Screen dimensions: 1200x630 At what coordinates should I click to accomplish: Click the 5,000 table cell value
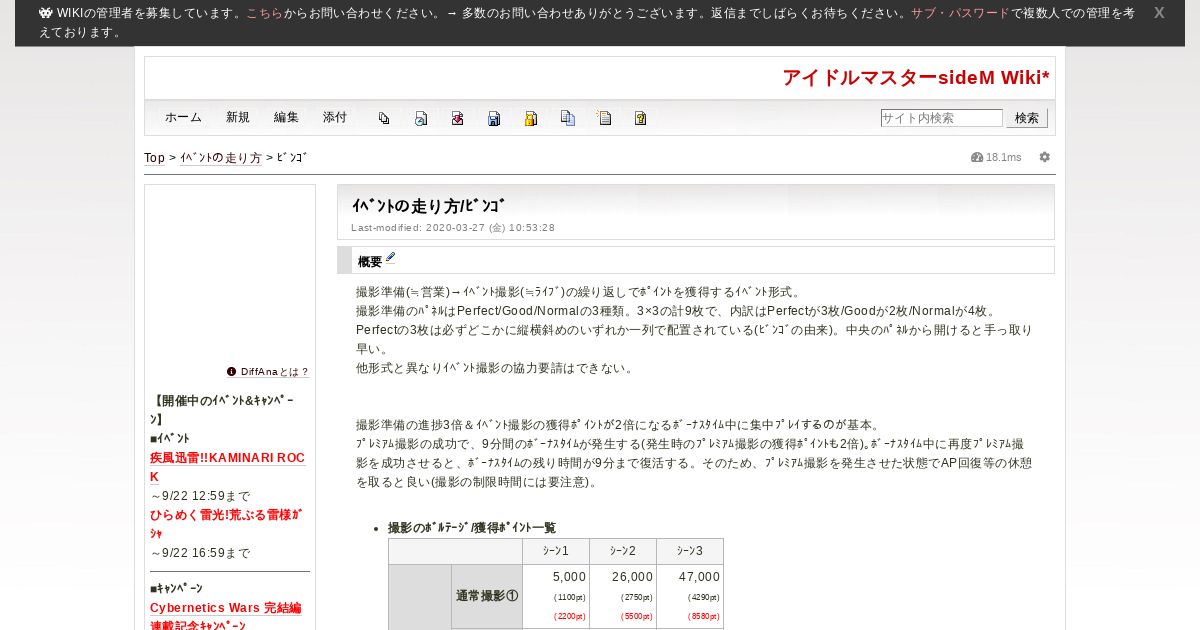[x=569, y=577]
